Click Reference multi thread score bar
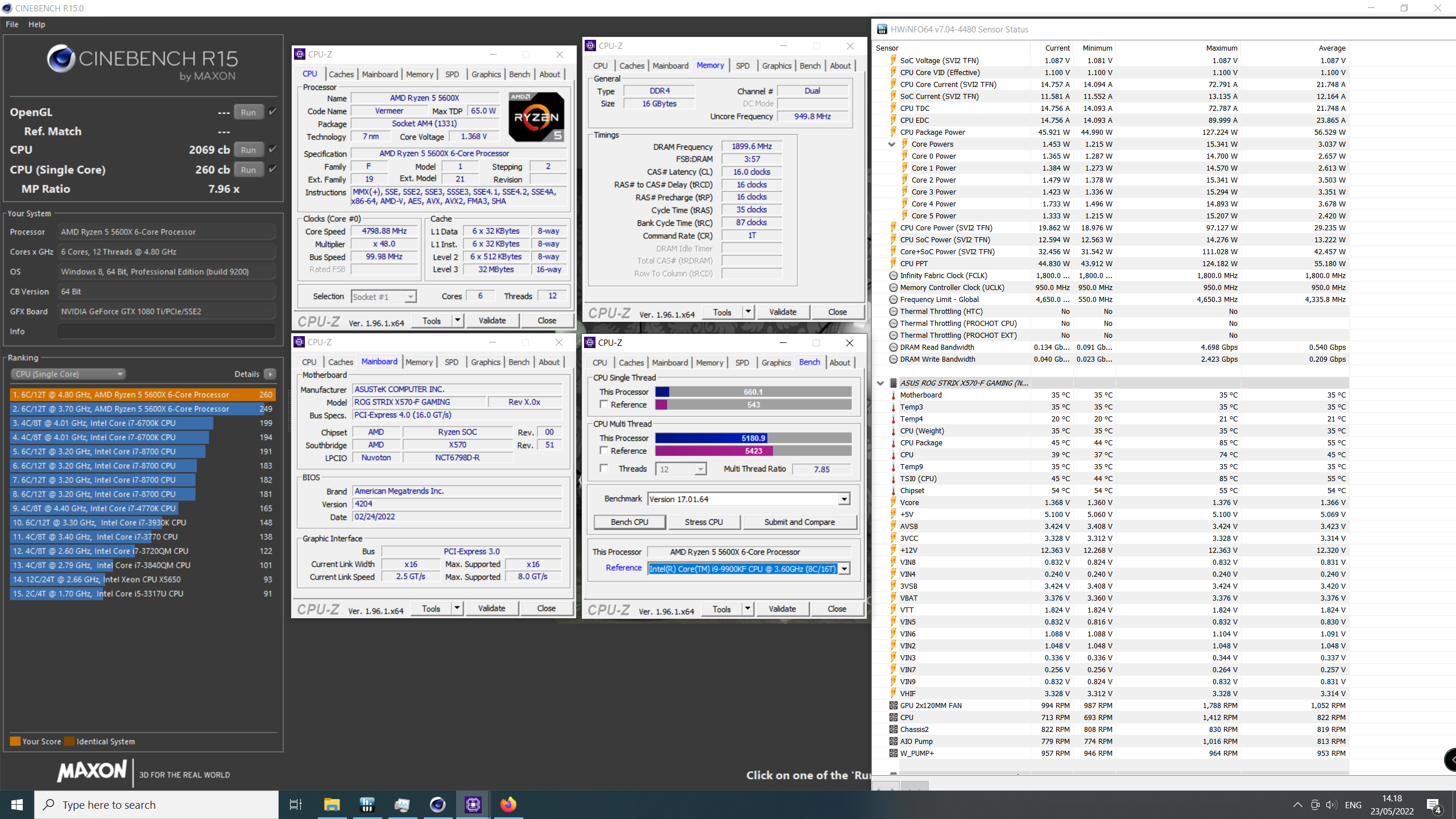 pyautogui.click(x=754, y=451)
